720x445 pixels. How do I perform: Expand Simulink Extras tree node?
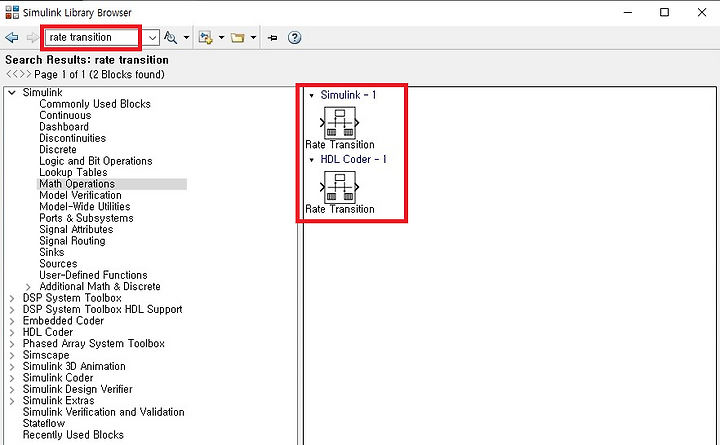[12, 401]
